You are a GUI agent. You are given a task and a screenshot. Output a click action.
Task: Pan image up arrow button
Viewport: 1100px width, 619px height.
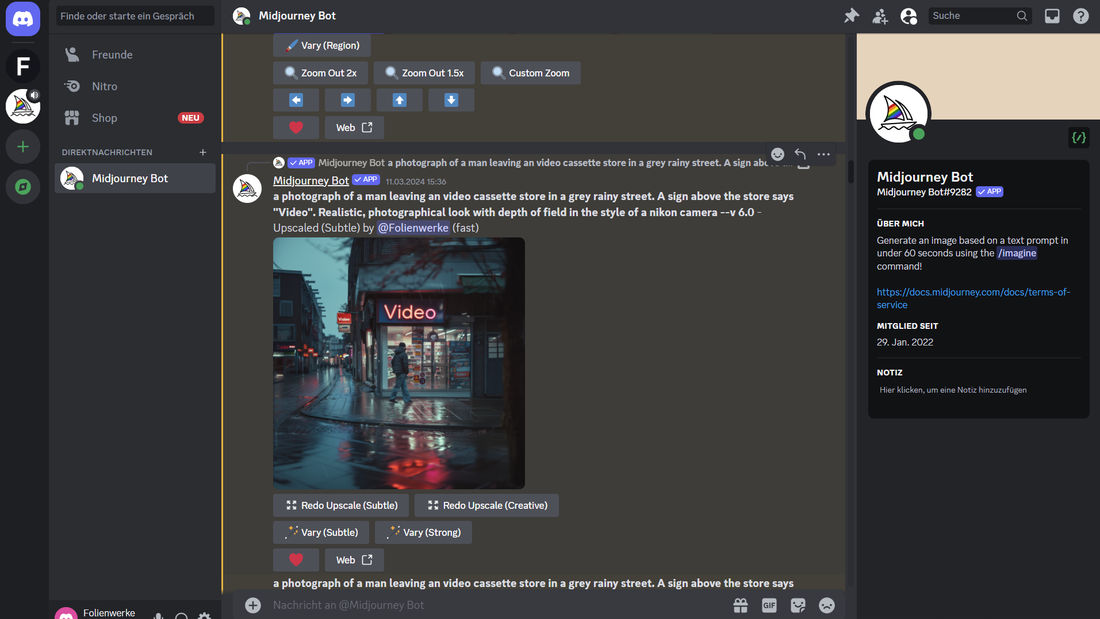pyautogui.click(x=399, y=100)
